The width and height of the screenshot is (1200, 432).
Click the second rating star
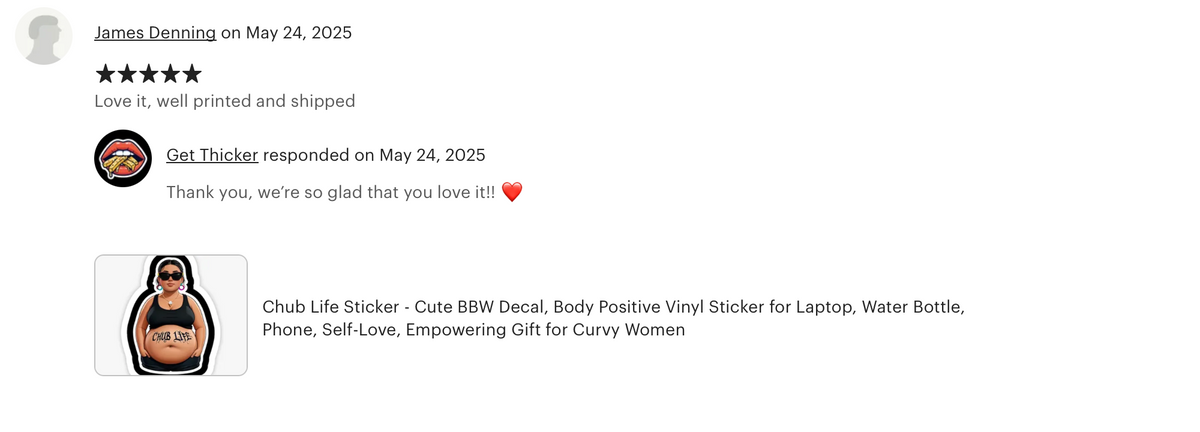tap(126, 73)
